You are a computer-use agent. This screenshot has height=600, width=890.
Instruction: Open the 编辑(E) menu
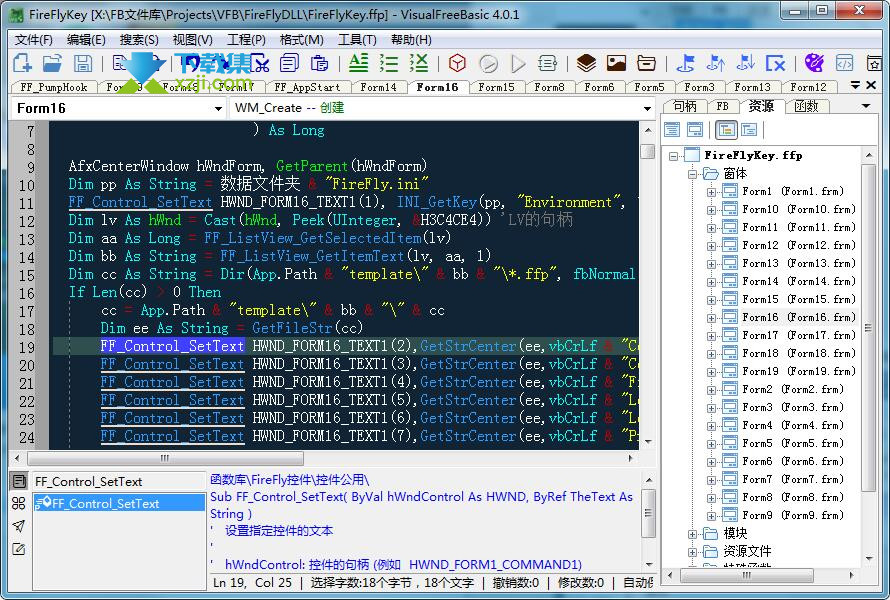pyautogui.click(x=86, y=40)
